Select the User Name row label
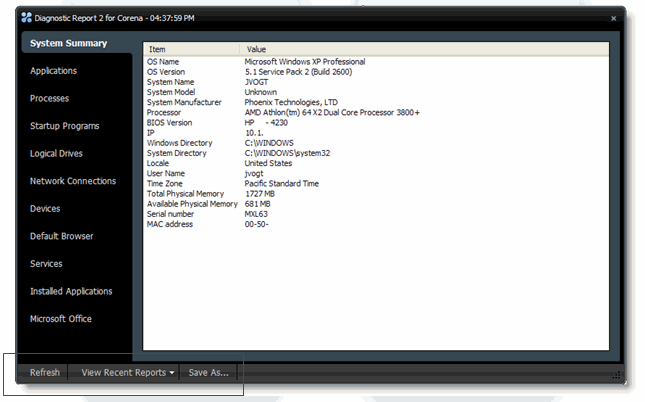This screenshot has height=402, width=645. point(166,174)
